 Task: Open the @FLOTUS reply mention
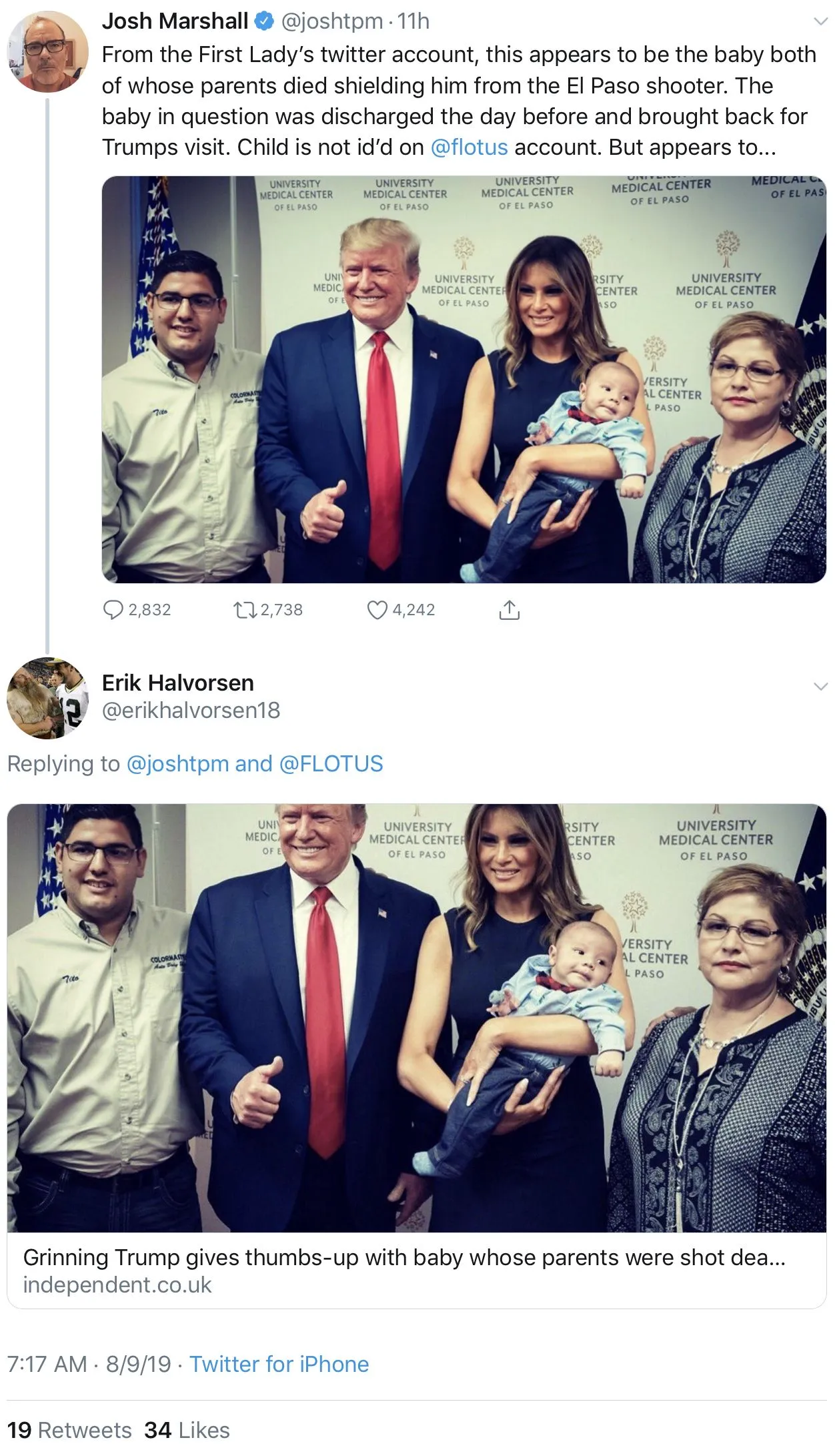331,763
